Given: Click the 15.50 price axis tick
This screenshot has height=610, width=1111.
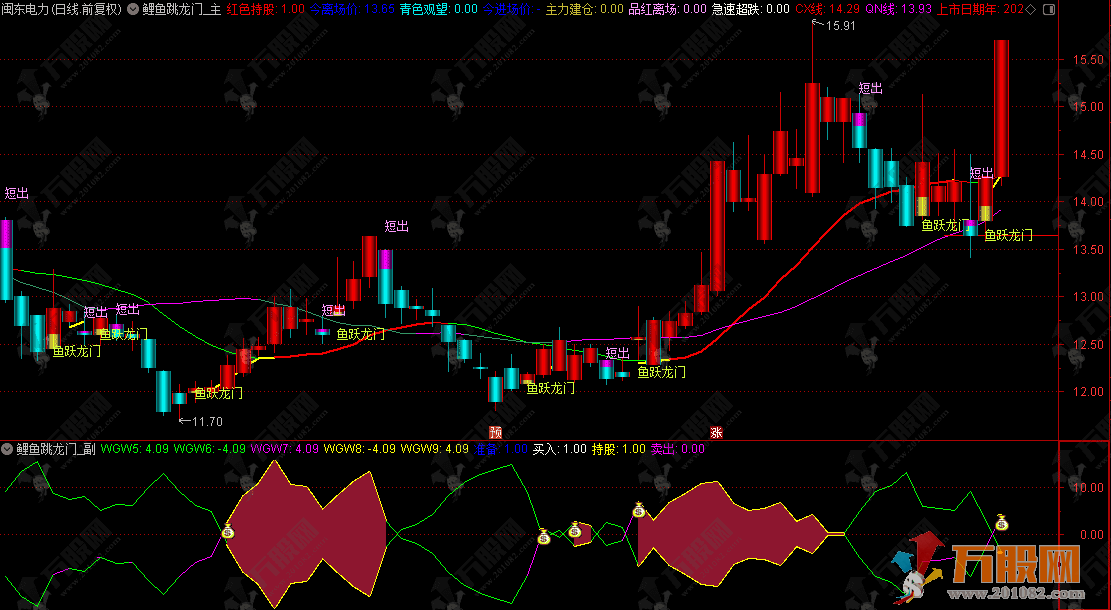Looking at the screenshot, I should [1090, 60].
